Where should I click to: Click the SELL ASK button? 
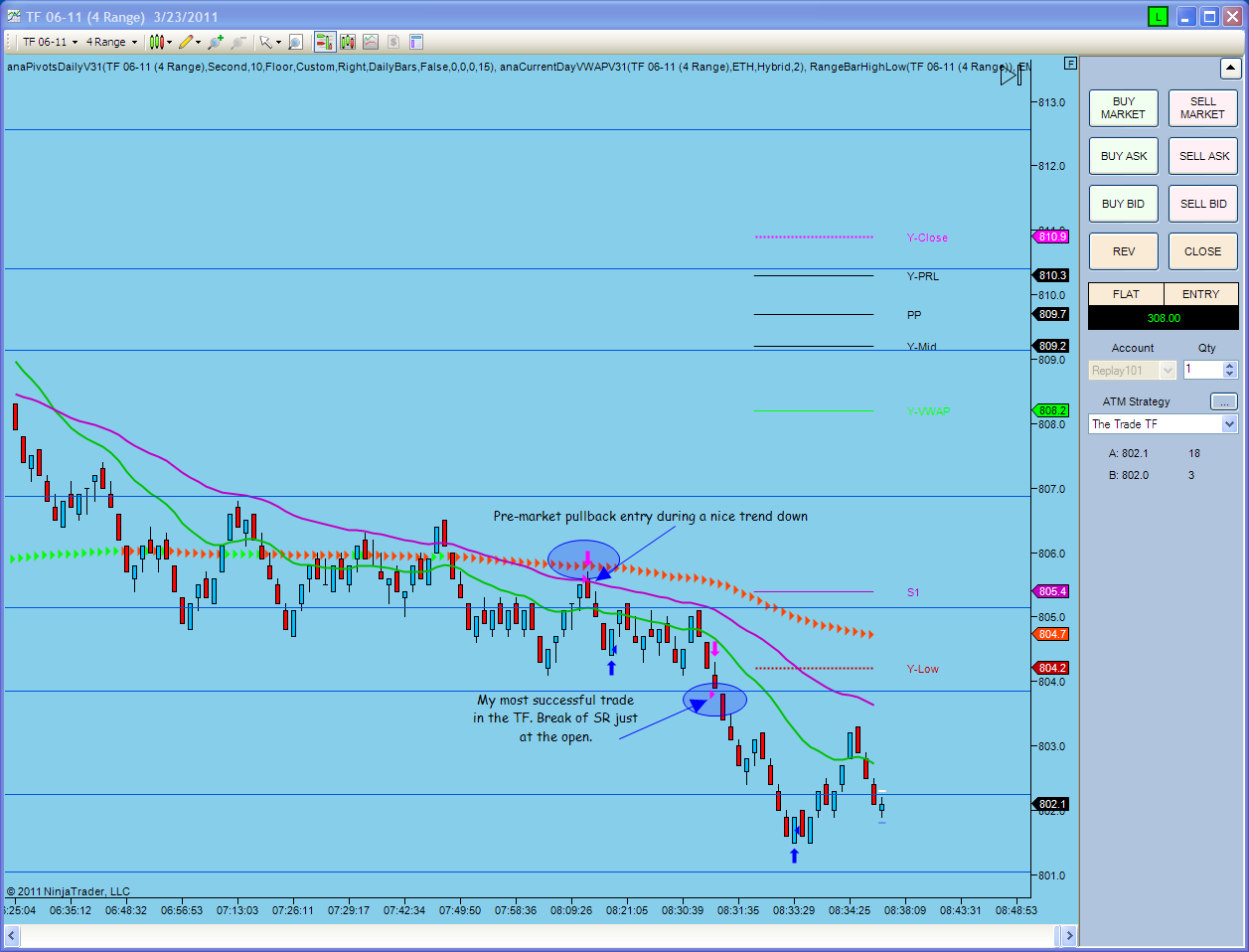1203,156
